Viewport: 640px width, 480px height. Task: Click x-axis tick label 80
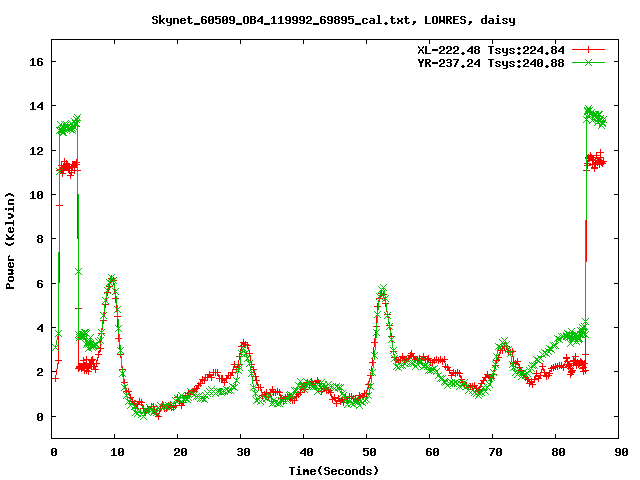coord(558,452)
